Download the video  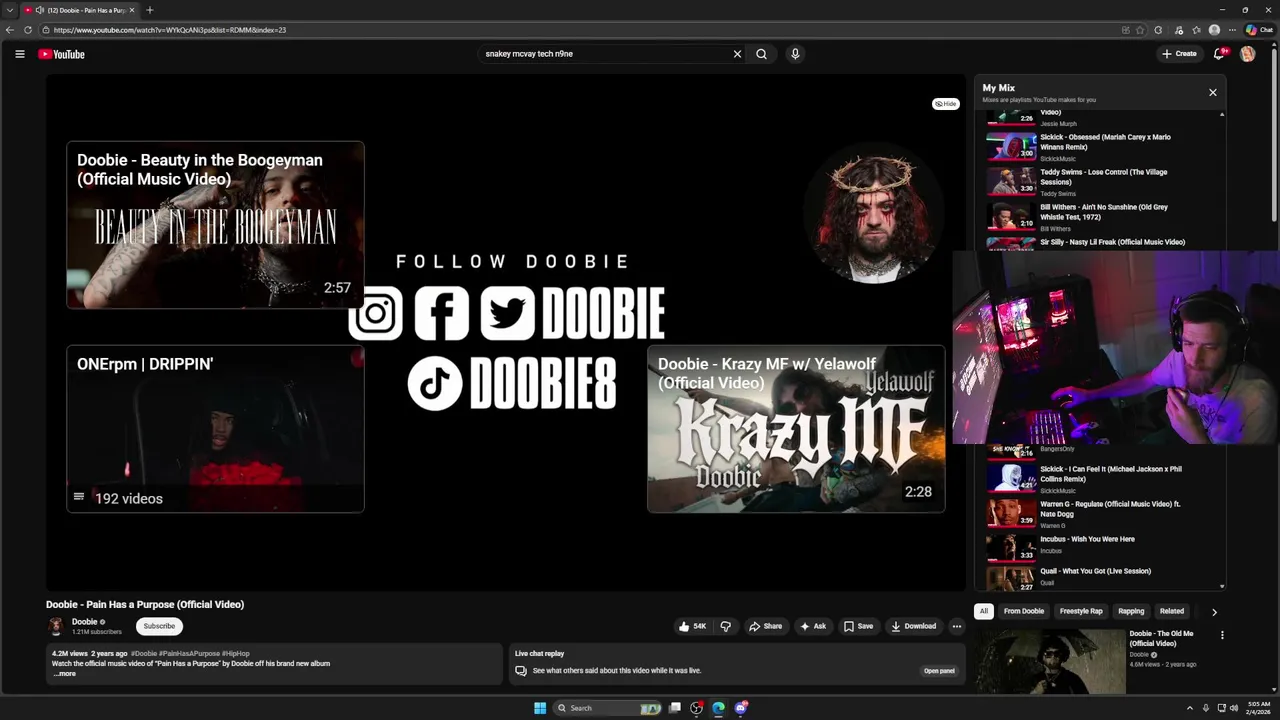click(x=913, y=626)
